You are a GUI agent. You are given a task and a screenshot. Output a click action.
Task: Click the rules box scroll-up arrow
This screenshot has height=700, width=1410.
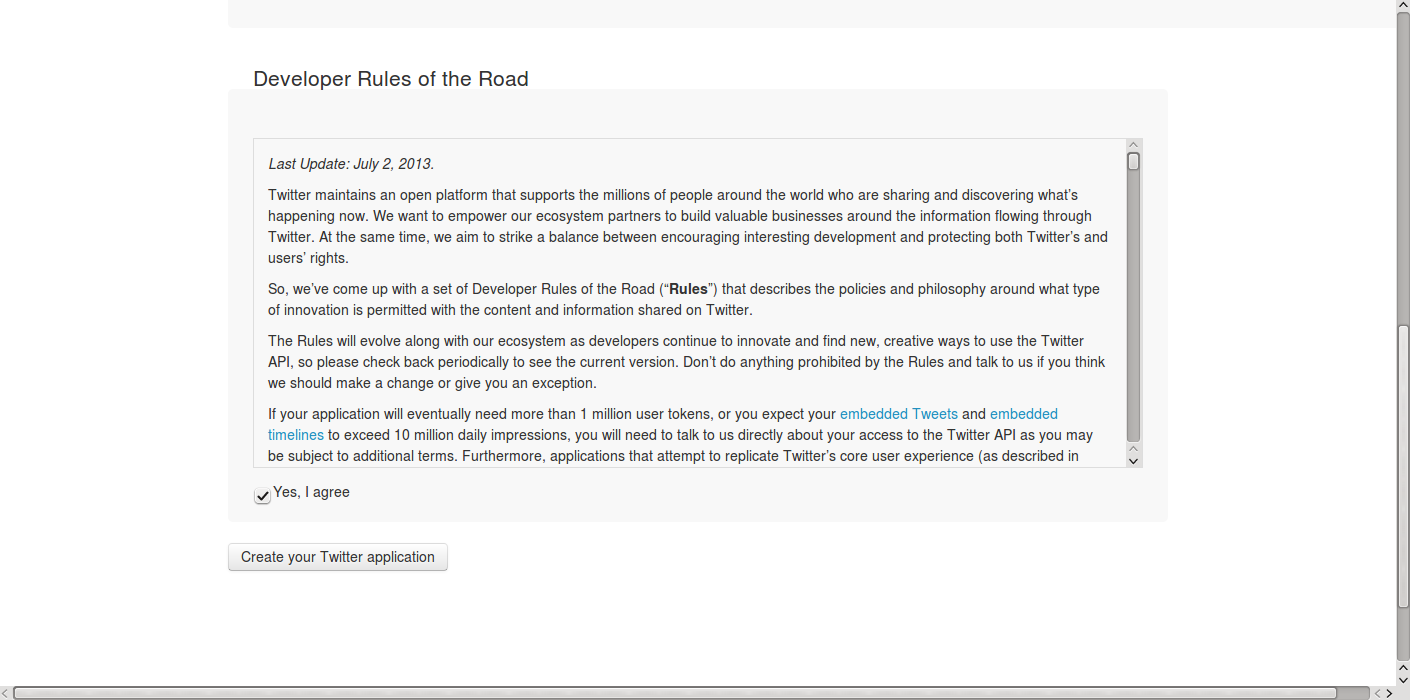[1133, 146]
